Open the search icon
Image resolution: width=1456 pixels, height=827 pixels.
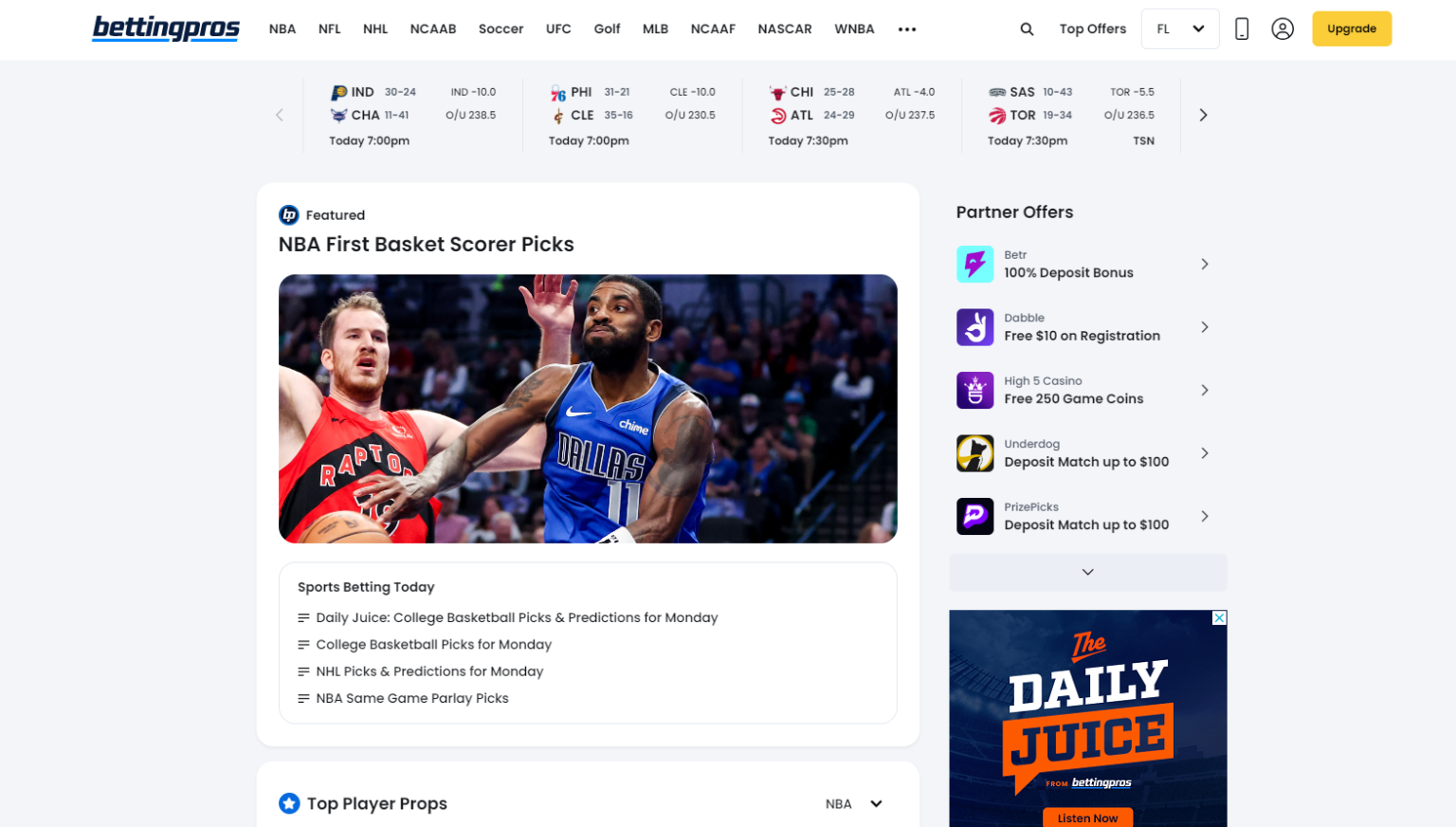click(1027, 28)
